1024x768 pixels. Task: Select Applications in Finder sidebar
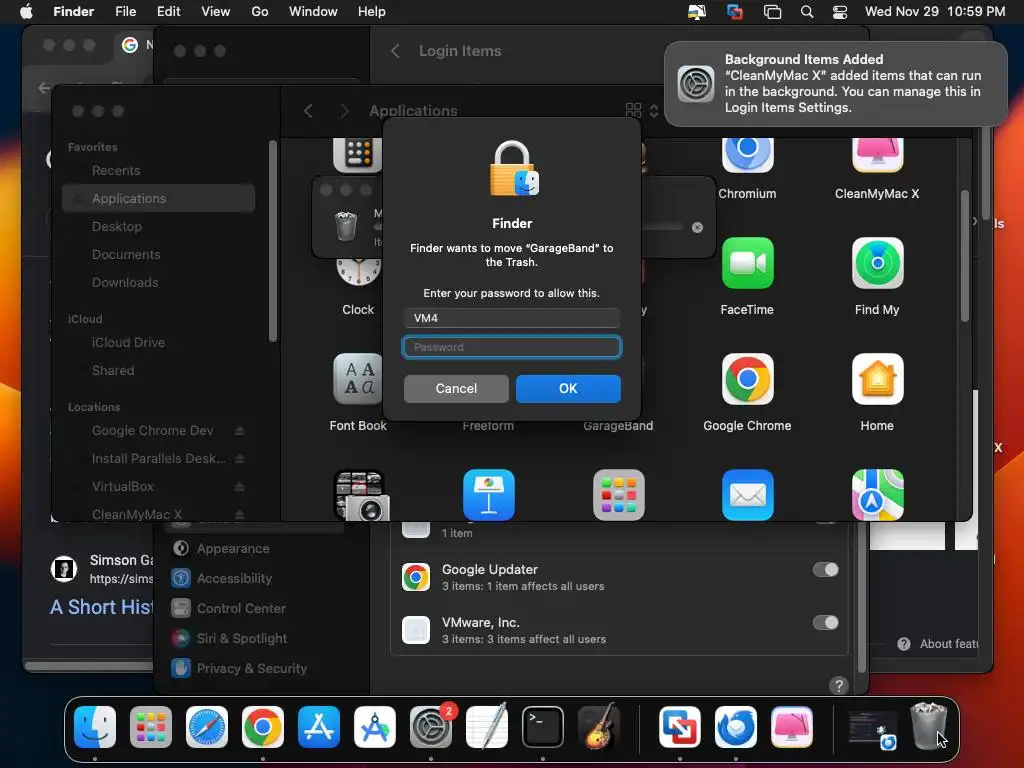coord(159,199)
